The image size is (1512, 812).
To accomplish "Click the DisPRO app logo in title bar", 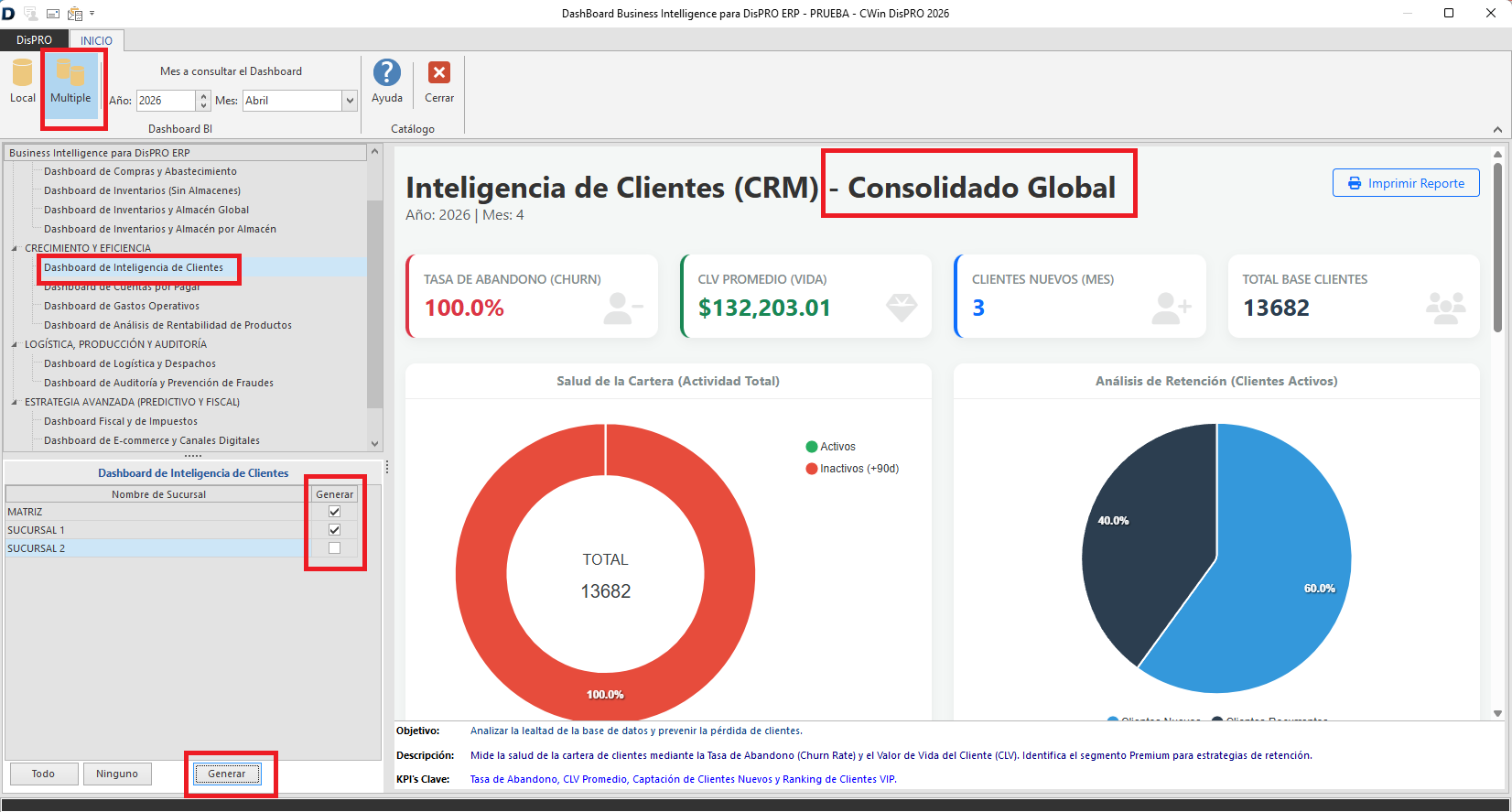I will coord(8,14).
